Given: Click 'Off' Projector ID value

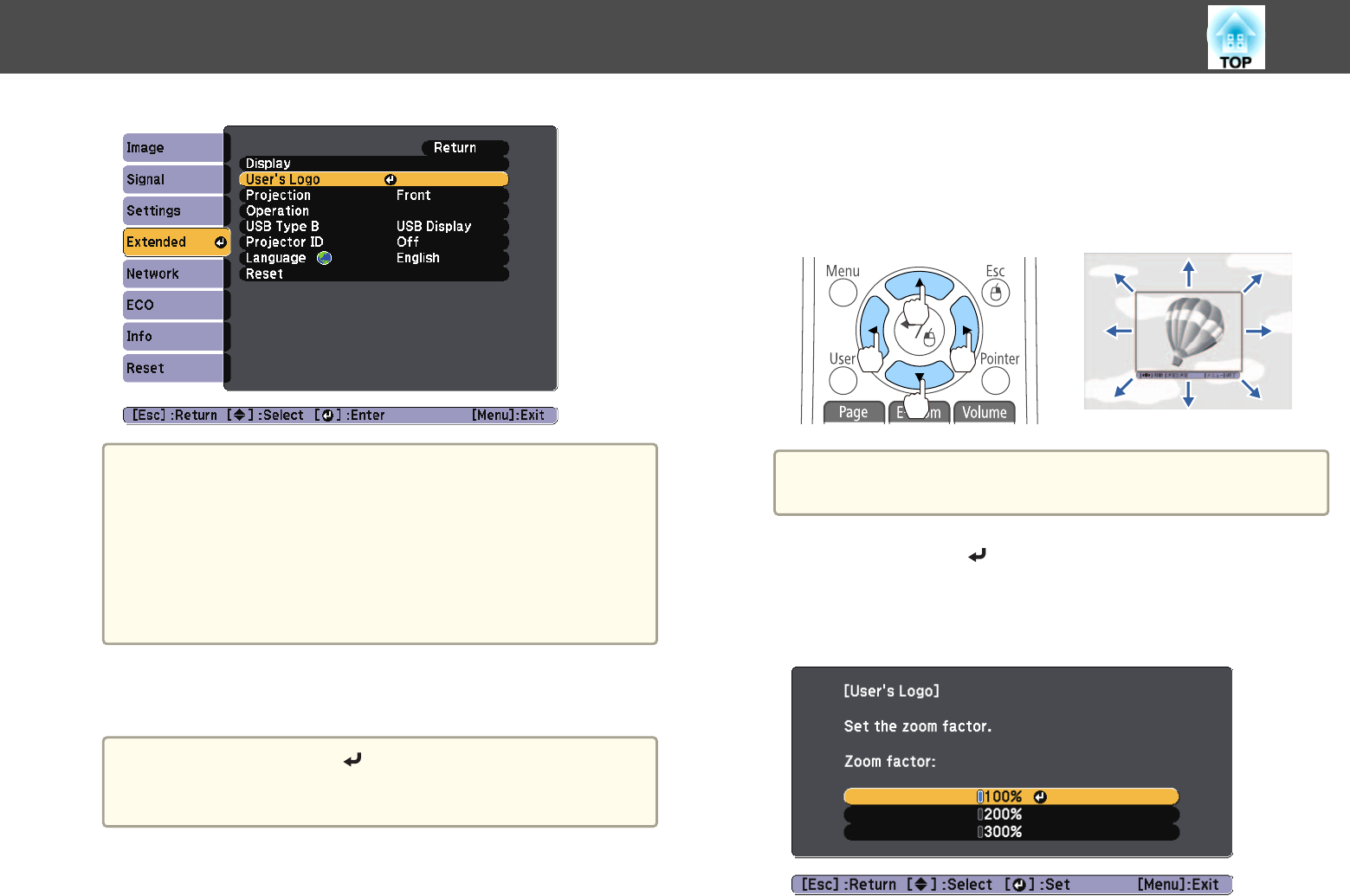Looking at the screenshot, I should pyautogui.click(x=408, y=242).
